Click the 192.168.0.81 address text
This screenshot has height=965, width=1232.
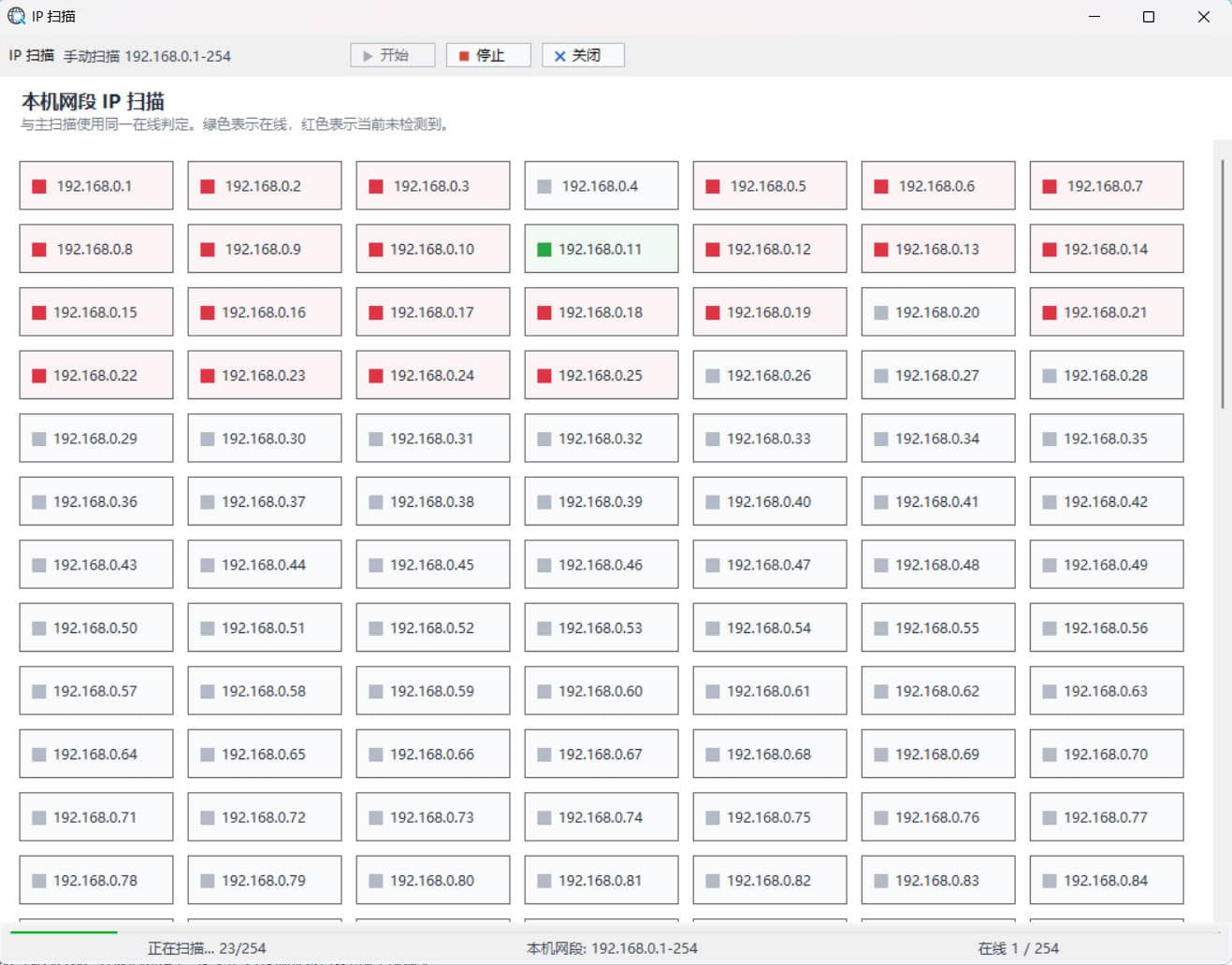[601, 881]
